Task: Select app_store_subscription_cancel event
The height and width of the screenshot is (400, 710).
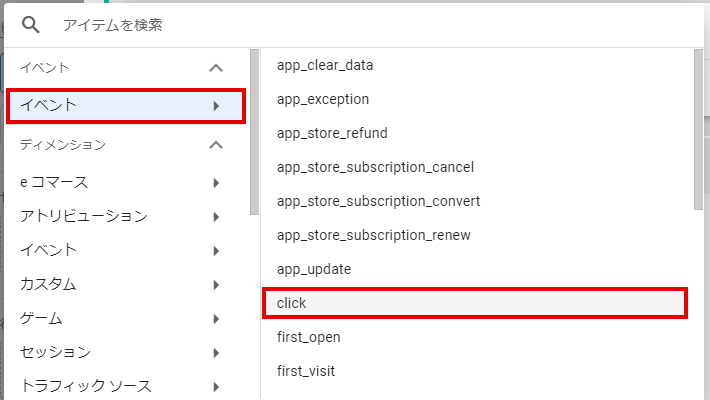Action: click(x=375, y=168)
